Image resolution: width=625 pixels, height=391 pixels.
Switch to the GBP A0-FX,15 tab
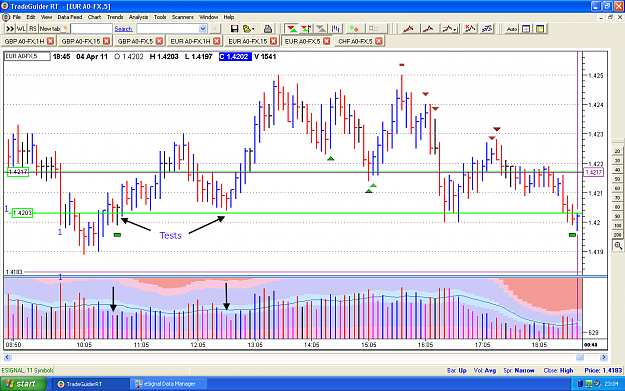click(81, 41)
